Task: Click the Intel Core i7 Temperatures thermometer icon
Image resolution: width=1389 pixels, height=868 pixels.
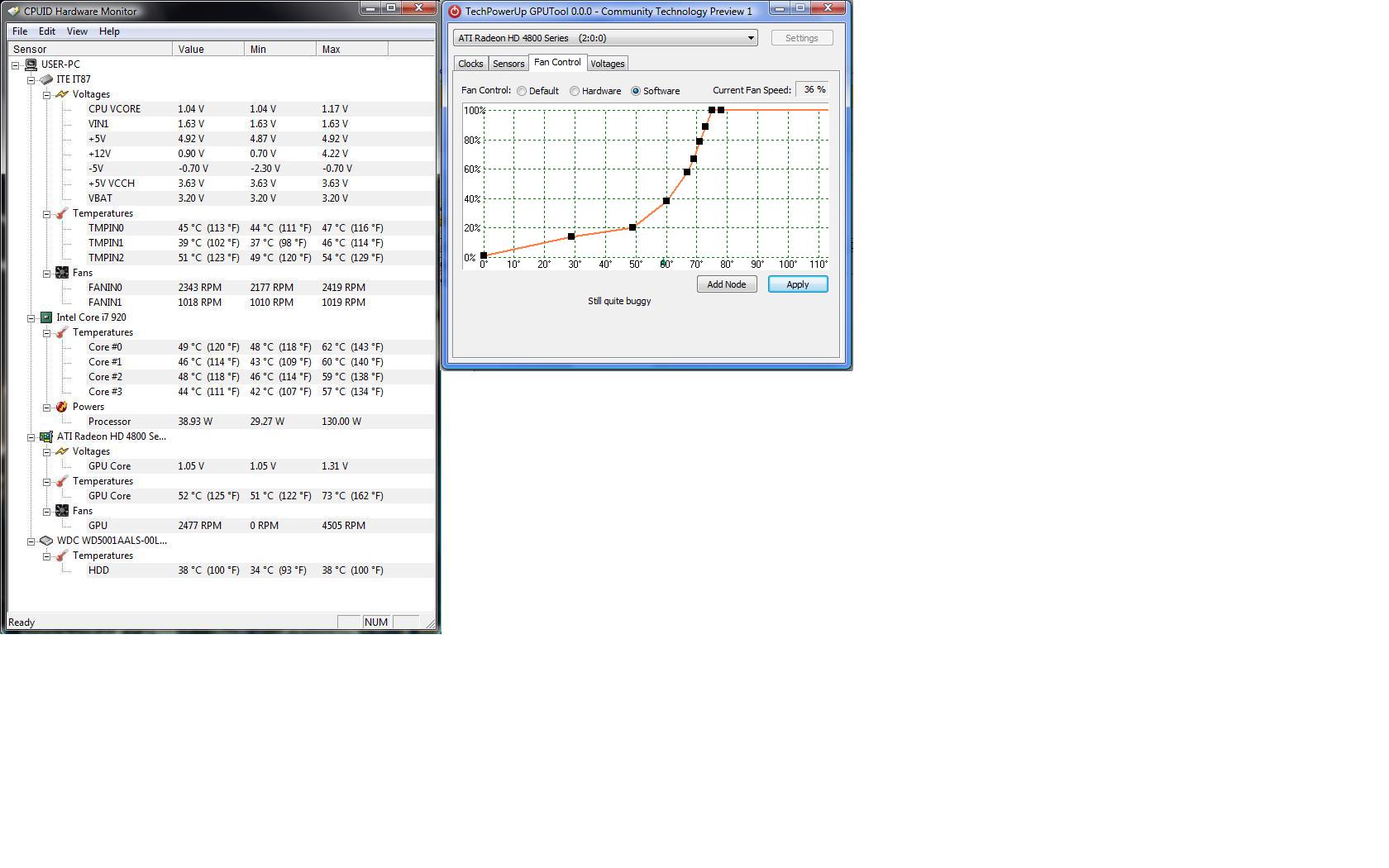Action: click(x=62, y=332)
